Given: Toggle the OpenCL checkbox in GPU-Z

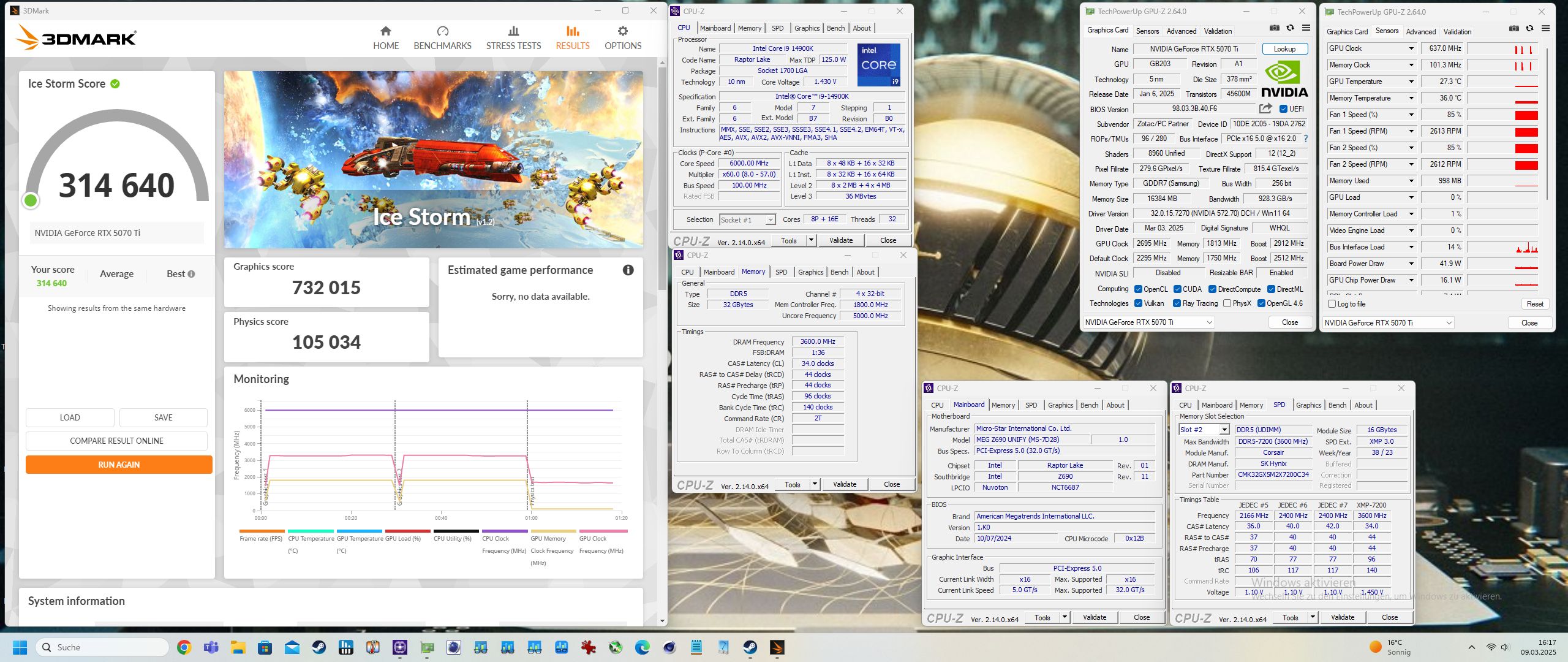Looking at the screenshot, I should (x=1138, y=289).
